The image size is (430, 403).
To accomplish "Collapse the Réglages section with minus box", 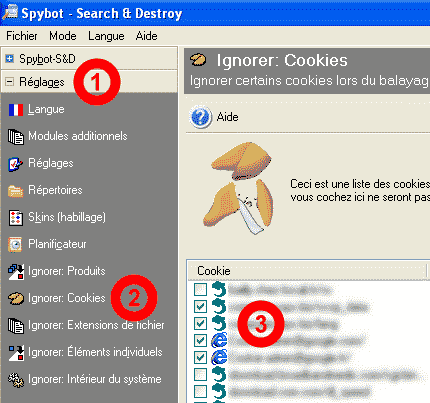I will click(10, 82).
